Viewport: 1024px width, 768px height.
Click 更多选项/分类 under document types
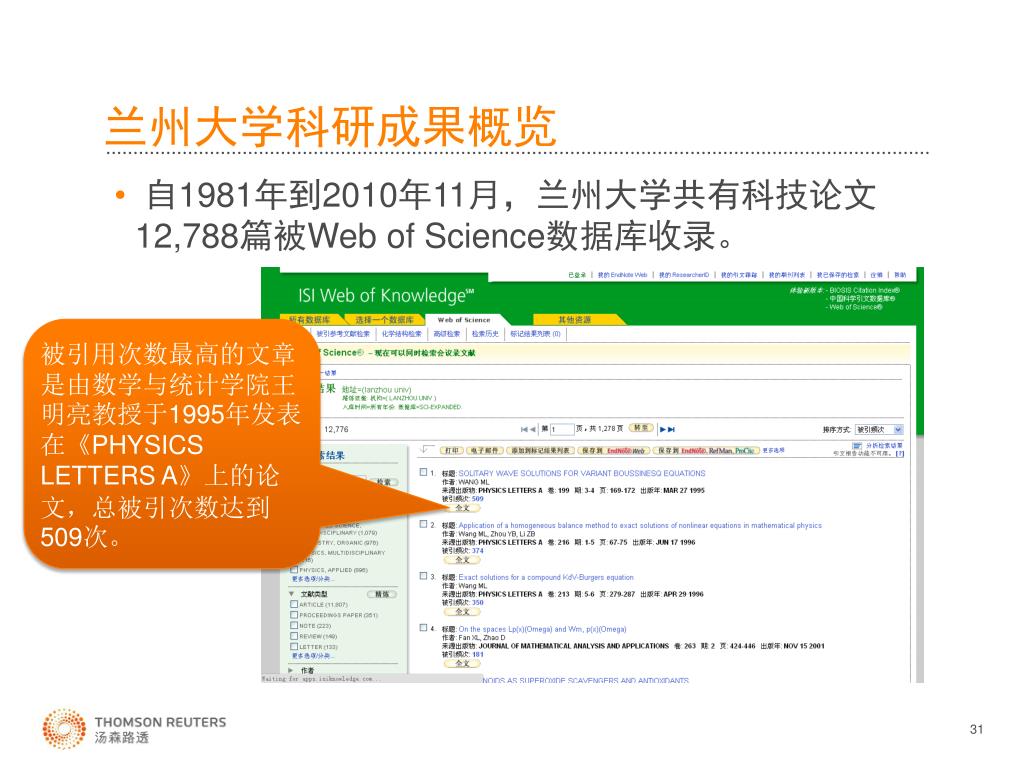[312, 656]
